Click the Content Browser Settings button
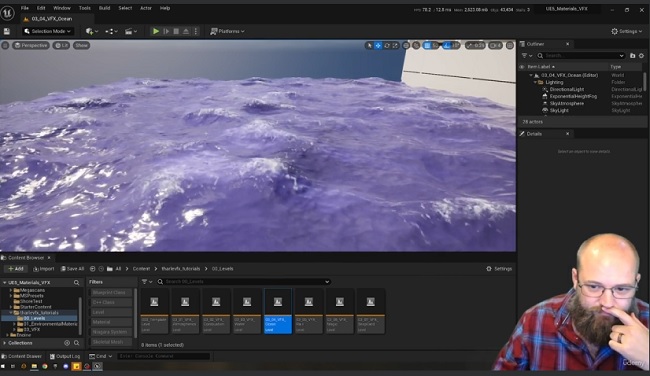This screenshot has height=376, width=650. tap(499, 269)
